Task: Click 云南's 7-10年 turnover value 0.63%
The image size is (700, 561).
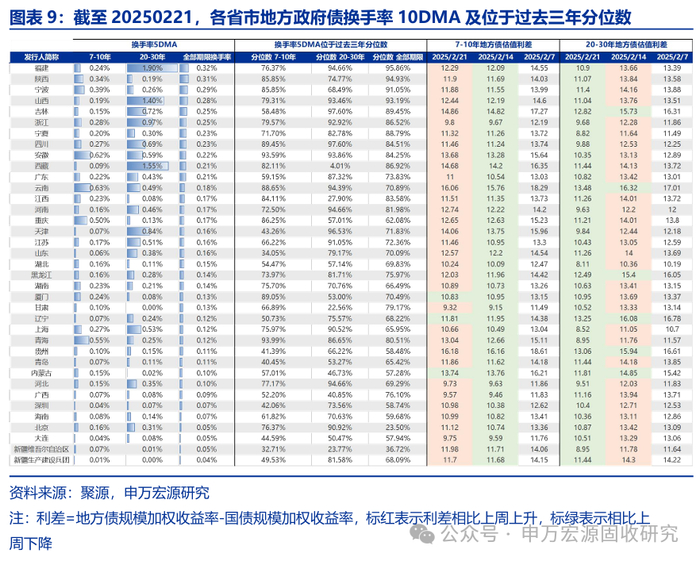Action: coord(99,188)
